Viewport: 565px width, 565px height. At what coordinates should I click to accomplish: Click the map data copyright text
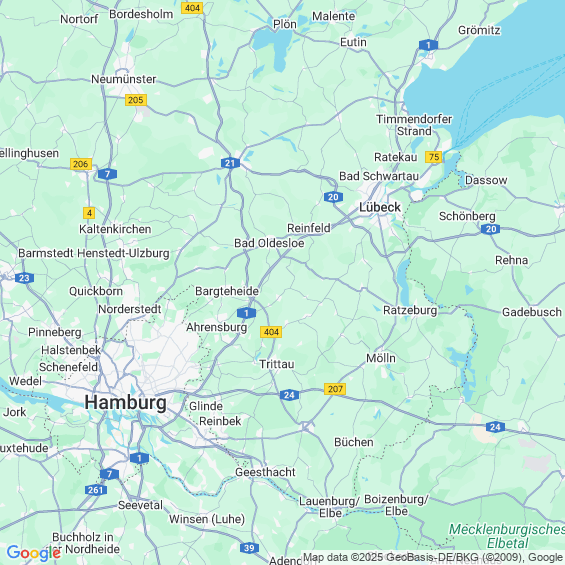(433, 557)
